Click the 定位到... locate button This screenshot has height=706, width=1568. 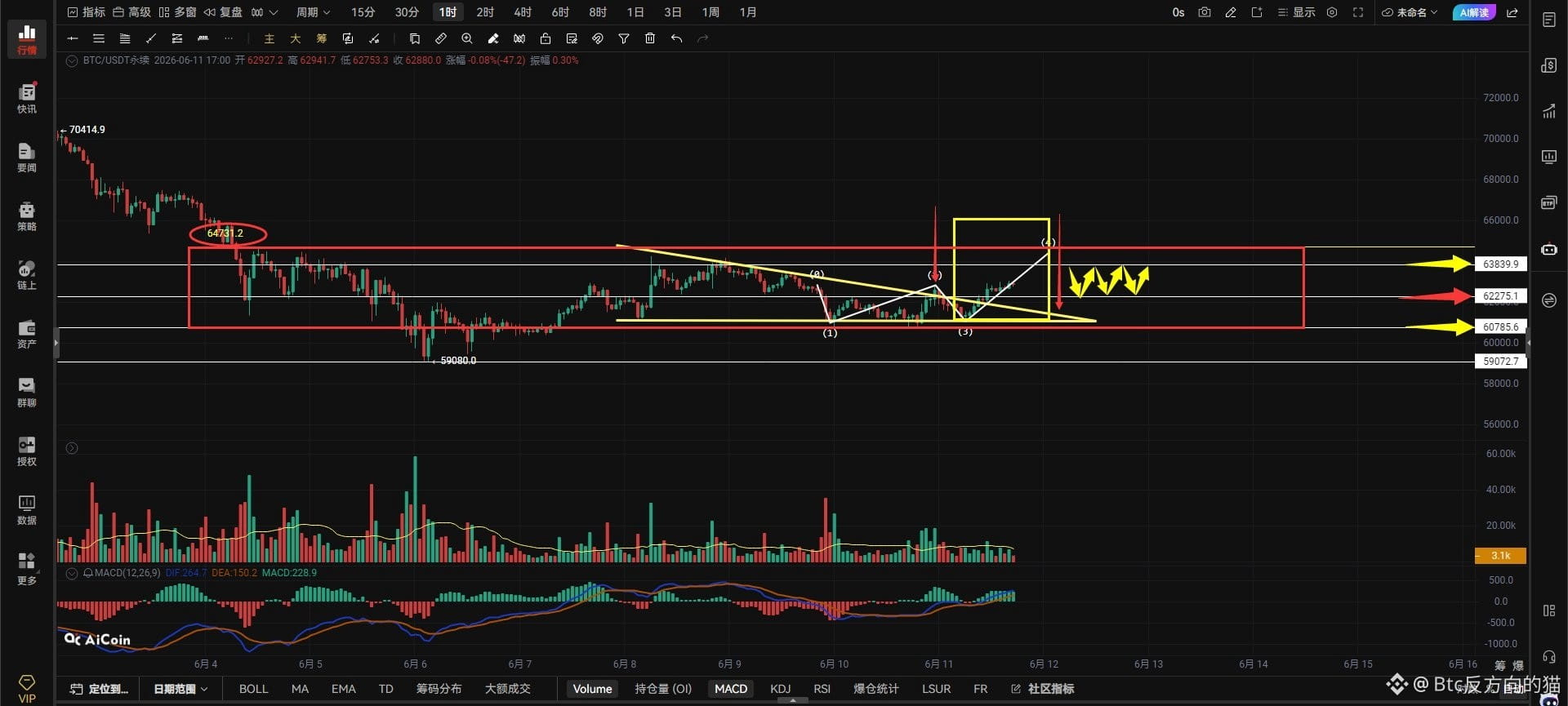tap(99, 689)
